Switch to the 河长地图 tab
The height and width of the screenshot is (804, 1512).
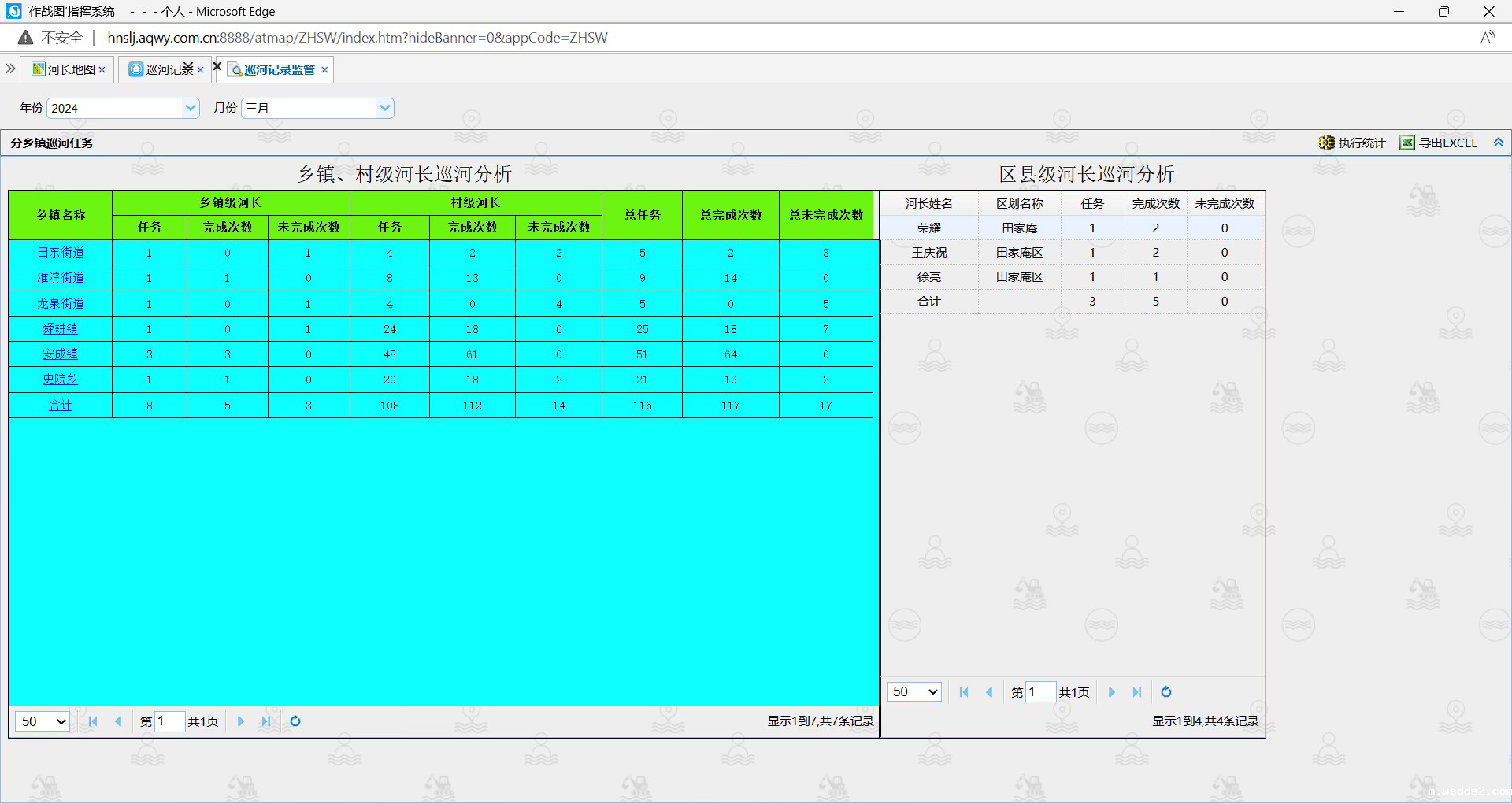(x=70, y=69)
